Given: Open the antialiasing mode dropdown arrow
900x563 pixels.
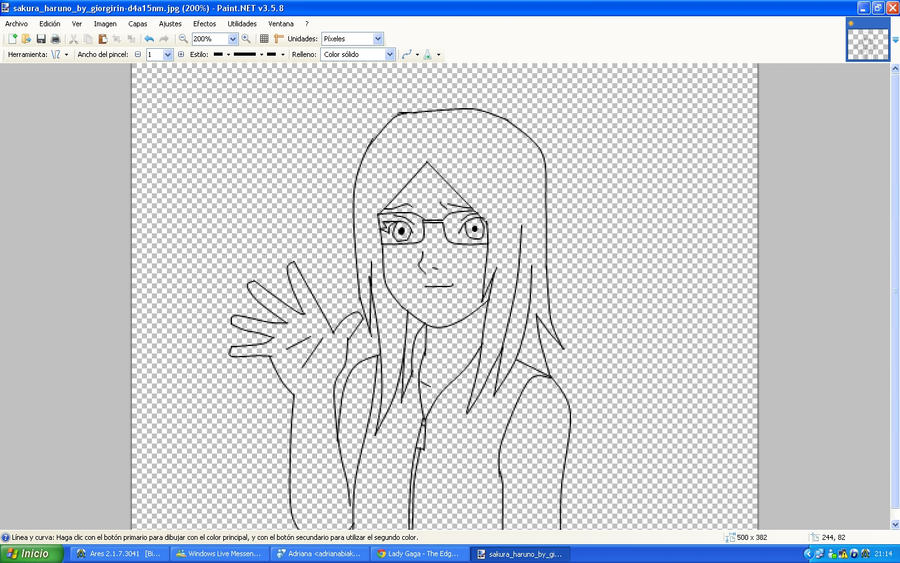Looking at the screenshot, I should coord(417,55).
